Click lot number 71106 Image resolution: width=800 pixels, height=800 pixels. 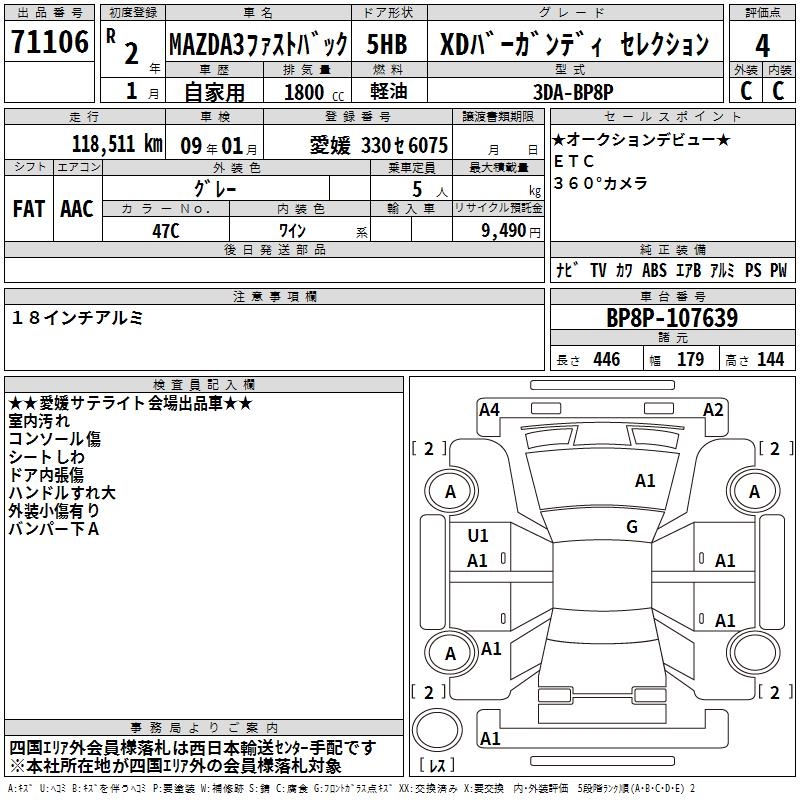50,42
